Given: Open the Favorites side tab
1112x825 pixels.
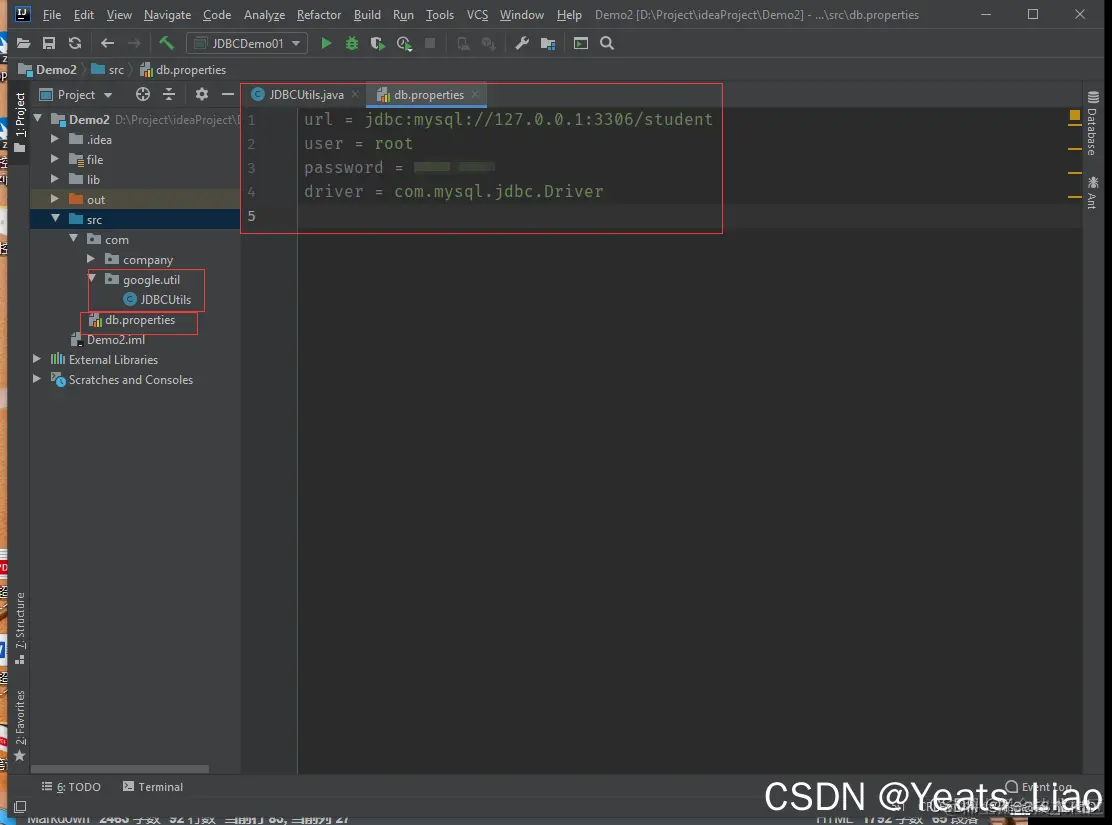Looking at the screenshot, I should pos(20,725).
